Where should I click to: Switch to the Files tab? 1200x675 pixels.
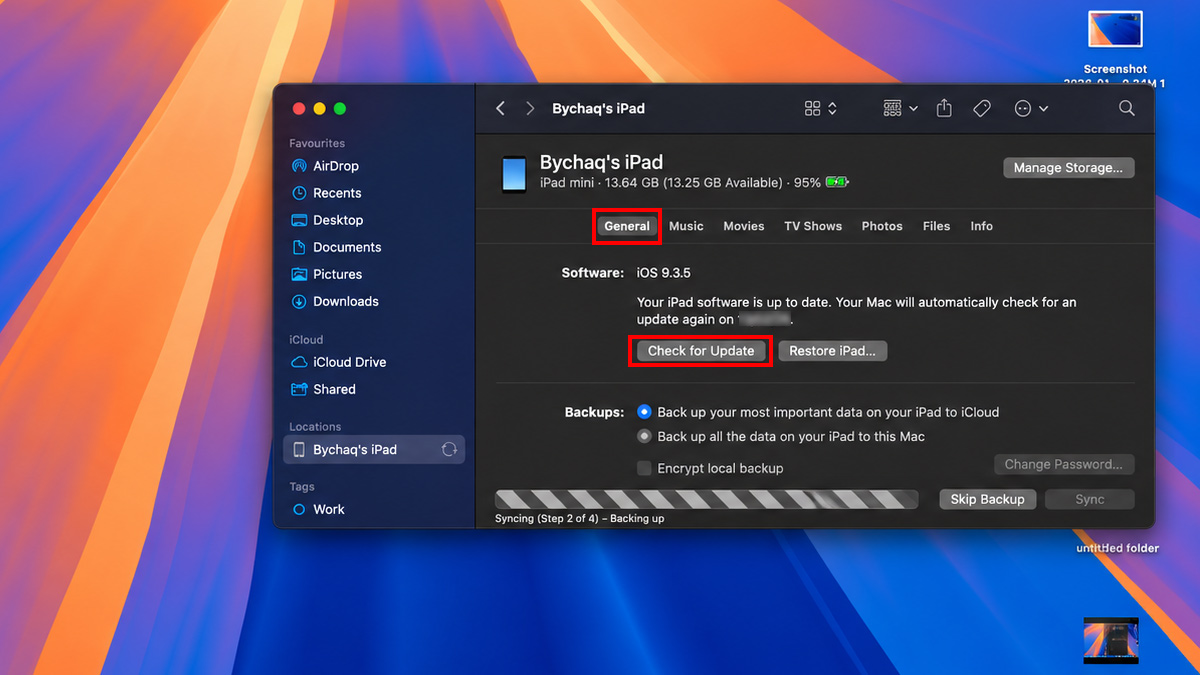(x=937, y=226)
